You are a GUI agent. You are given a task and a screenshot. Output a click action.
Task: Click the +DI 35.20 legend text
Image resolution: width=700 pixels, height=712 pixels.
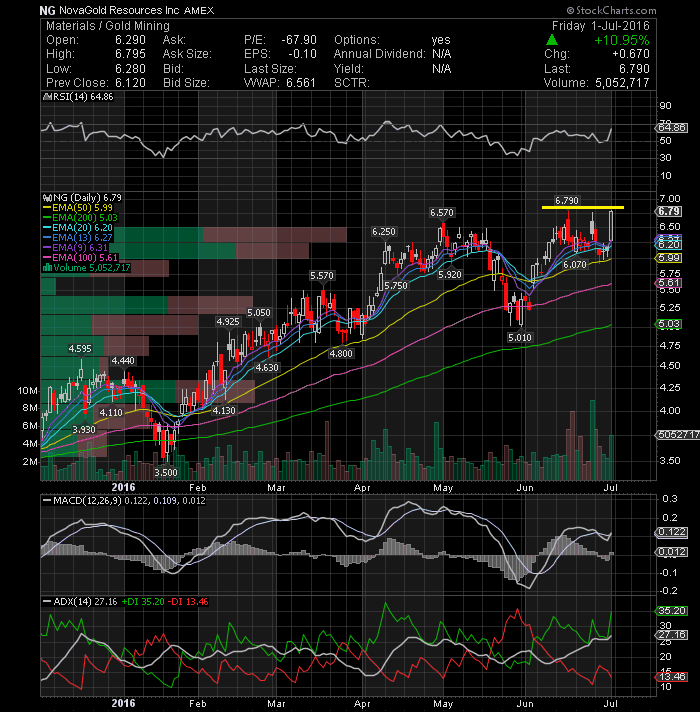(x=143, y=602)
